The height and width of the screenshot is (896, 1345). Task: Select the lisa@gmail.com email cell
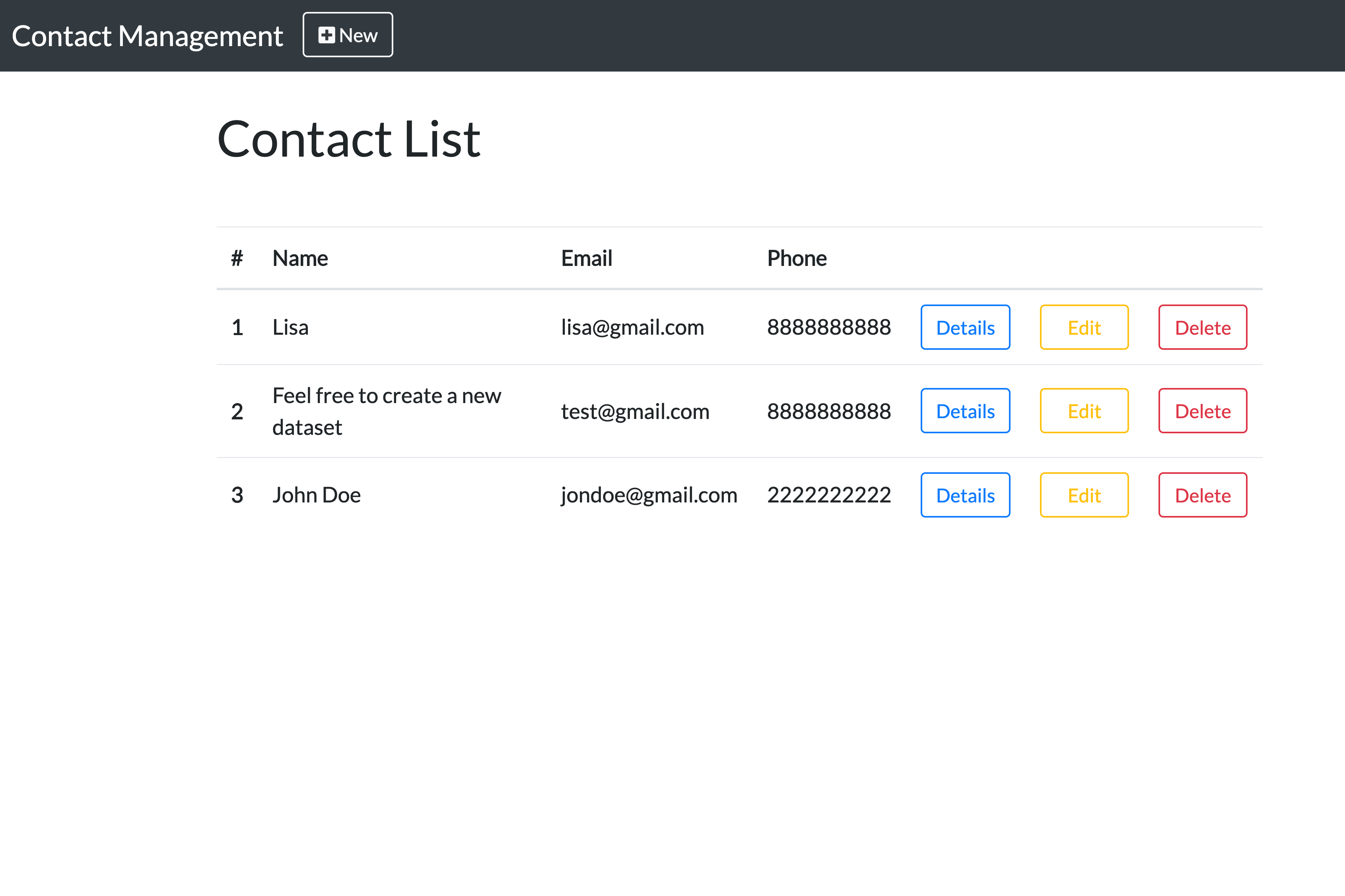coord(632,328)
